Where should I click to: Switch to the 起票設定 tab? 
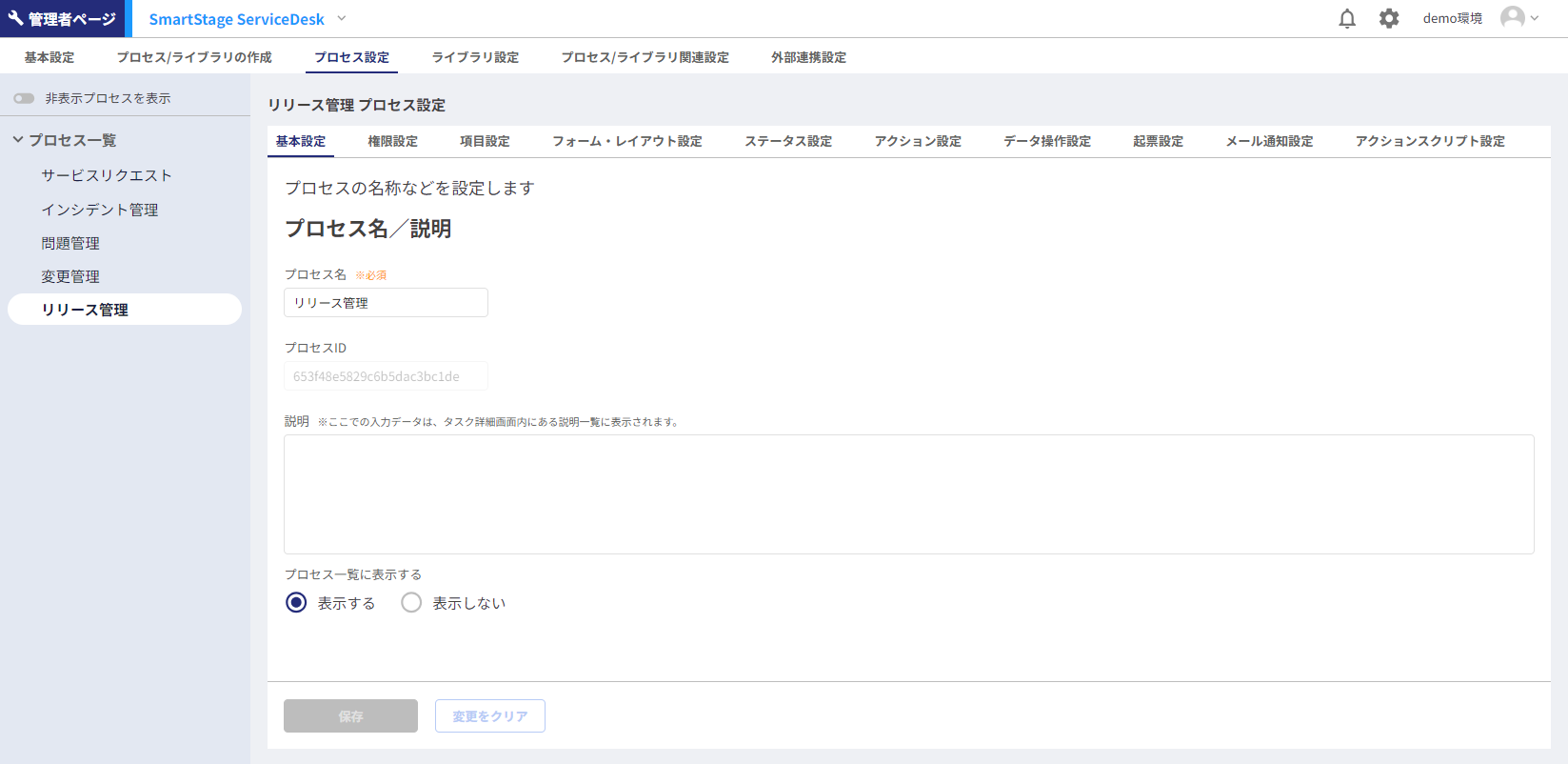1159,141
